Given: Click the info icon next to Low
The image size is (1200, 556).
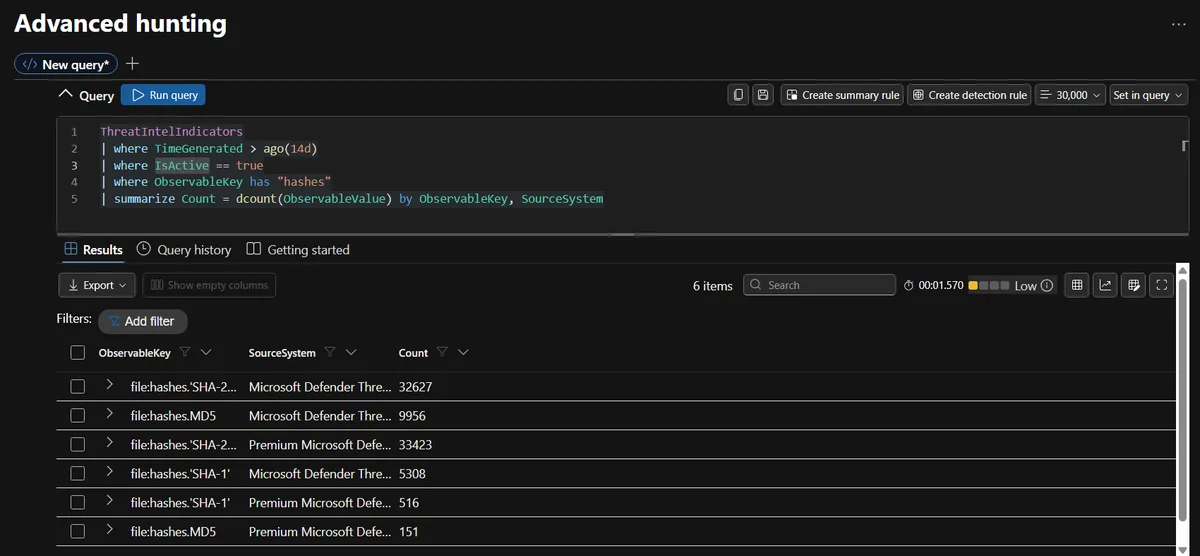Looking at the screenshot, I should 1047,286.
